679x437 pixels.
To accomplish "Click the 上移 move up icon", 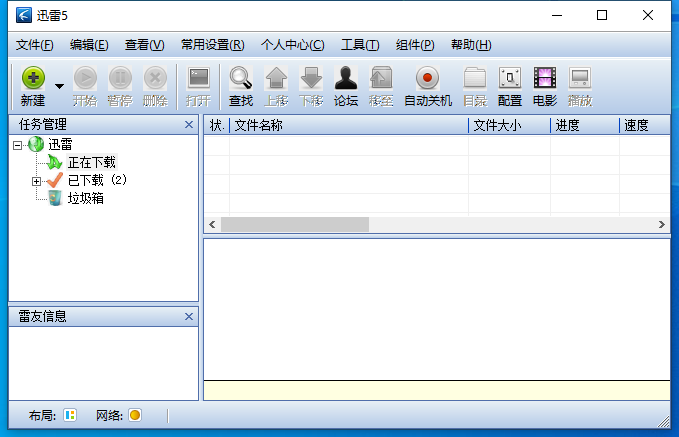I will pyautogui.click(x=276, y=86).
